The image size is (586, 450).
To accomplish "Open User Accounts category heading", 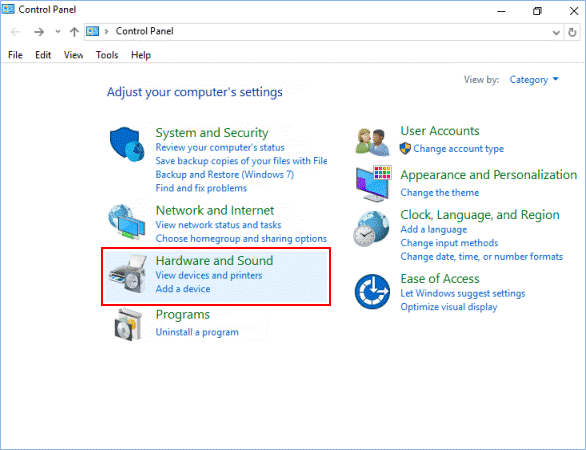I will [x=440, y=131].
